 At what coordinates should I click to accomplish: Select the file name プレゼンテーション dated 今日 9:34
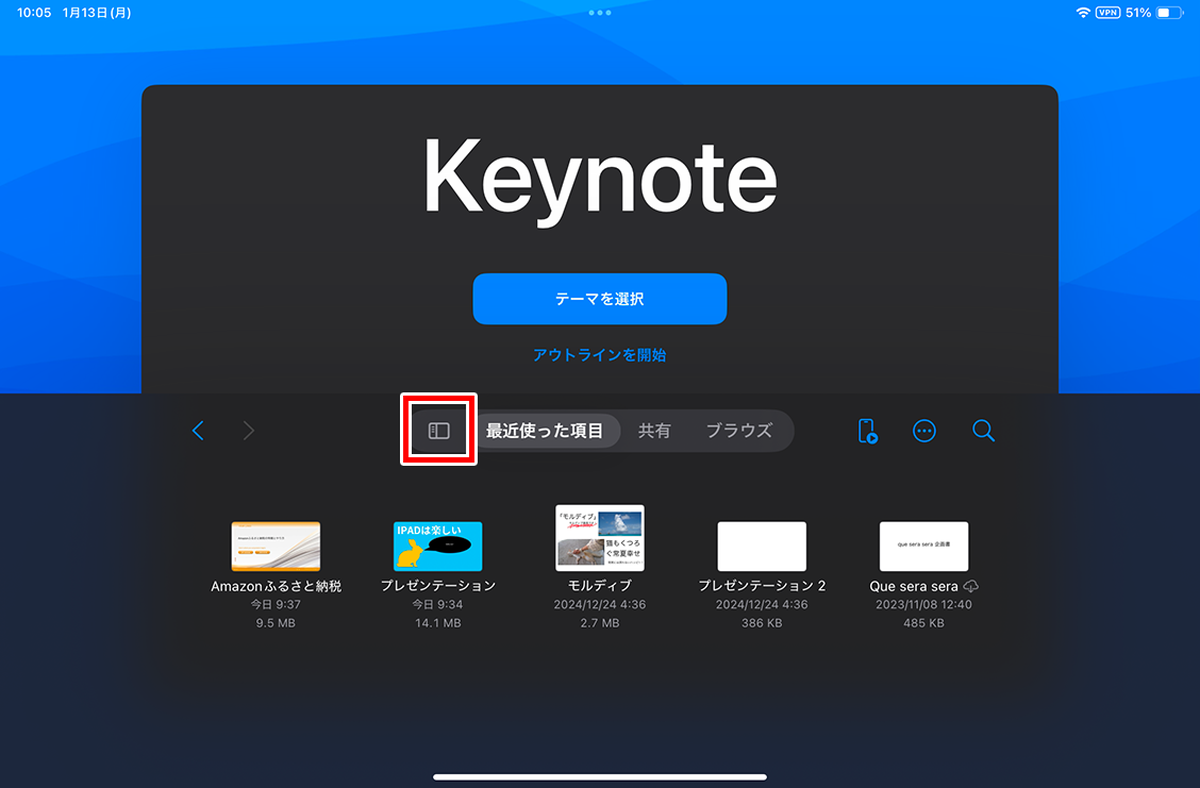click(438, 586)
